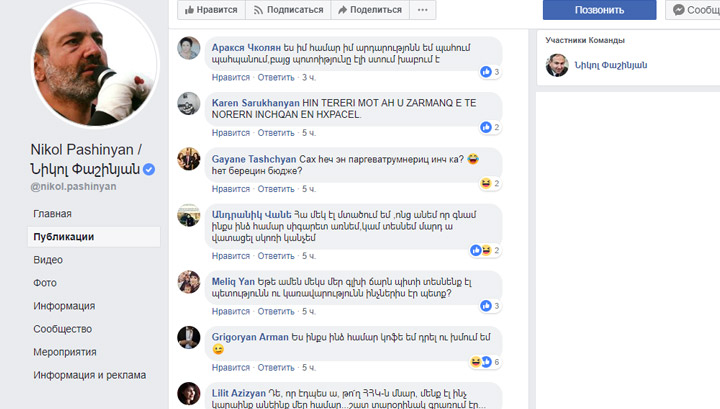Viewport: 720px width, 409px height.
Task: Open the Фото section in sidebar
Action: pyautogui.click(x=45, y=283)
